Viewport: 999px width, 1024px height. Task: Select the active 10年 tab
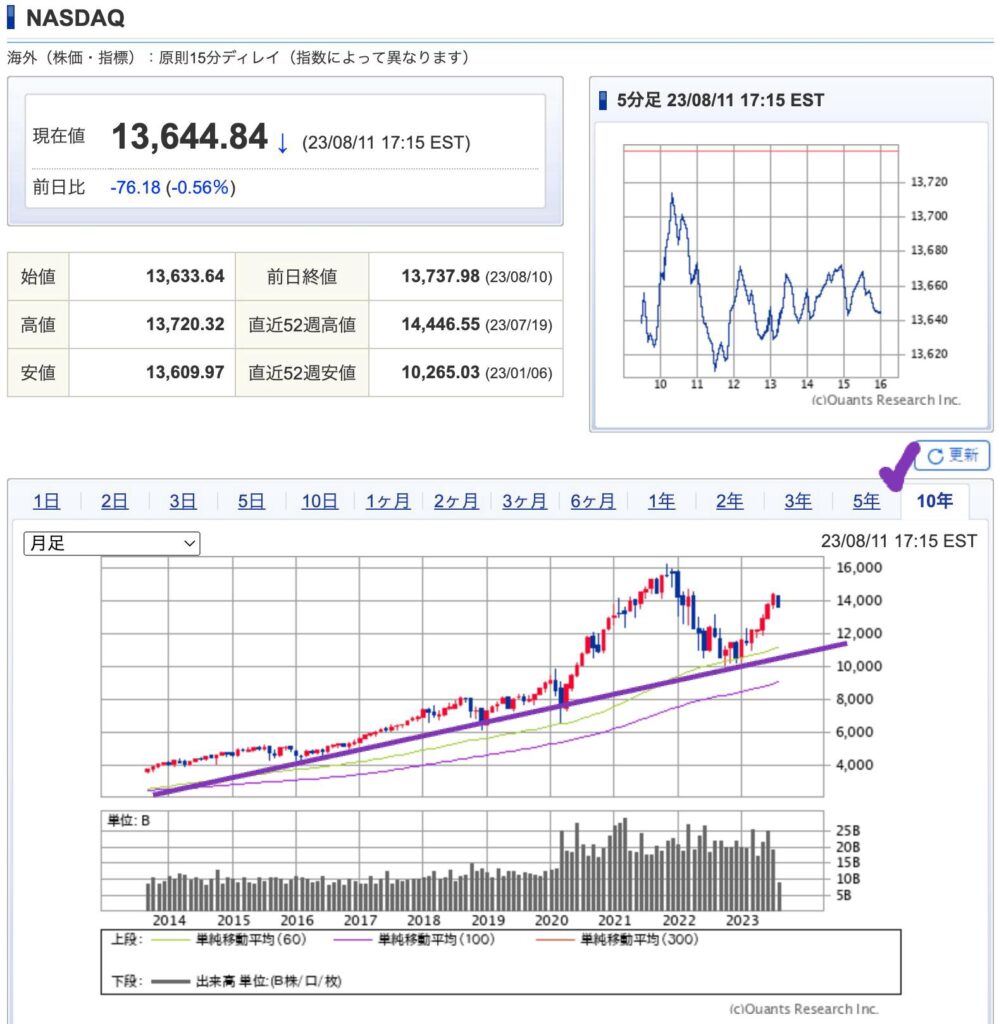pyautogui.click(x=934, y=501)
